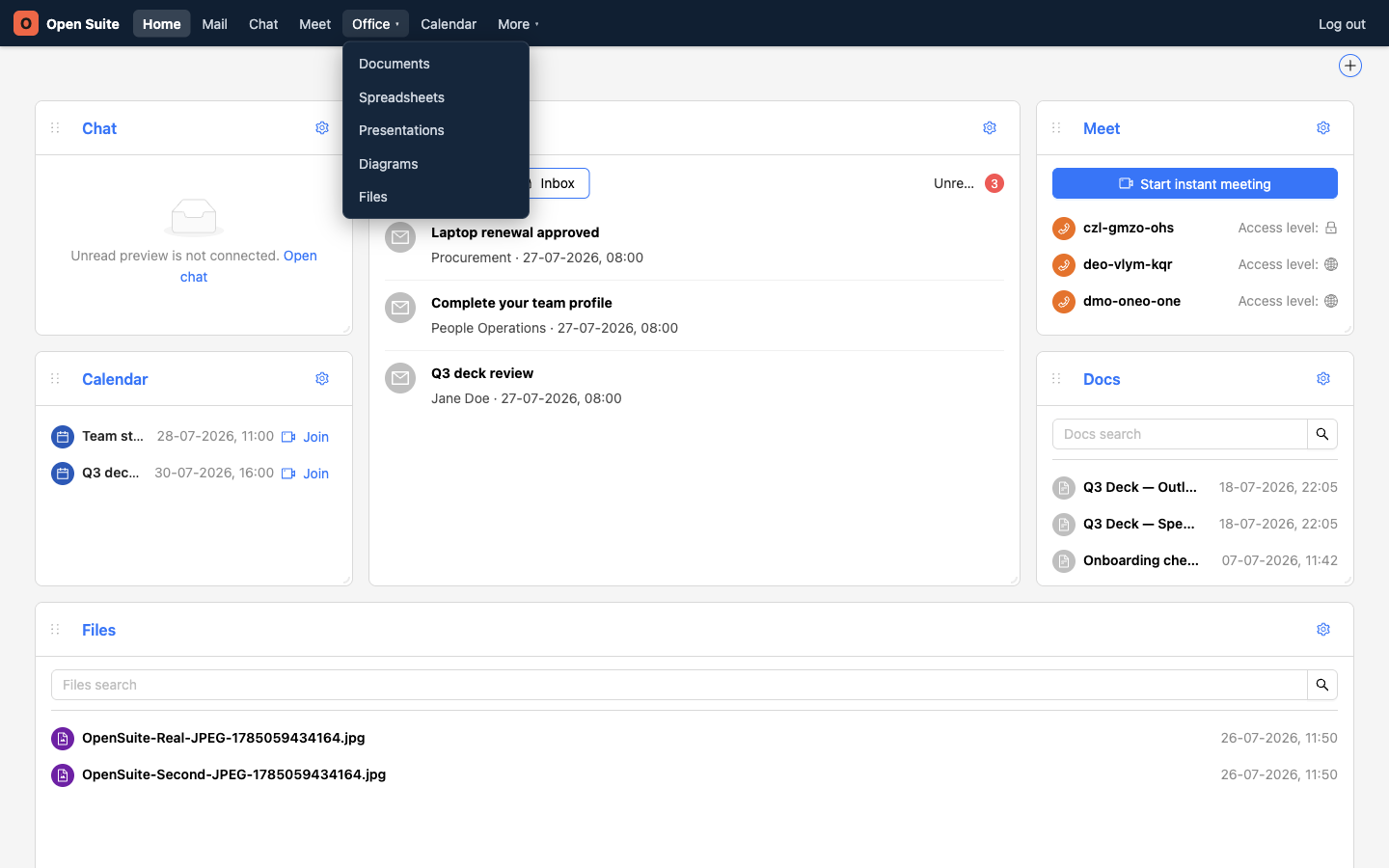Click the Docs search magnifier button
The height and width of the screenshot is (868, 1389).
point(1322,434)
